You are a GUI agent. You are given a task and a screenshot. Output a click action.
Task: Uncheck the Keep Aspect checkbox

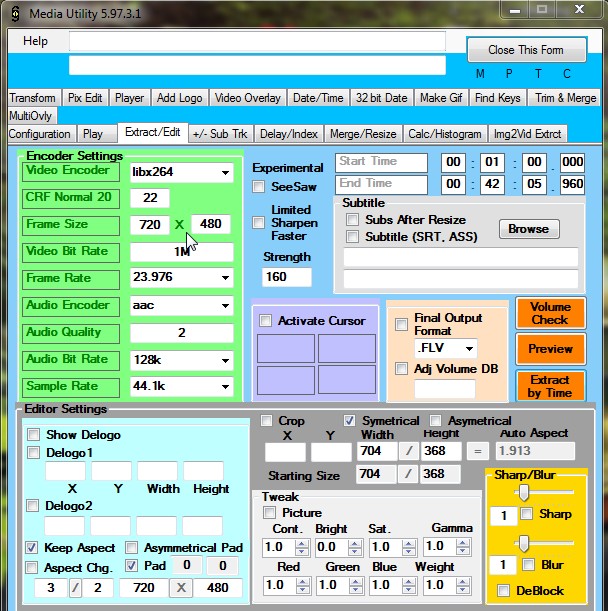[x=32, y=547]
